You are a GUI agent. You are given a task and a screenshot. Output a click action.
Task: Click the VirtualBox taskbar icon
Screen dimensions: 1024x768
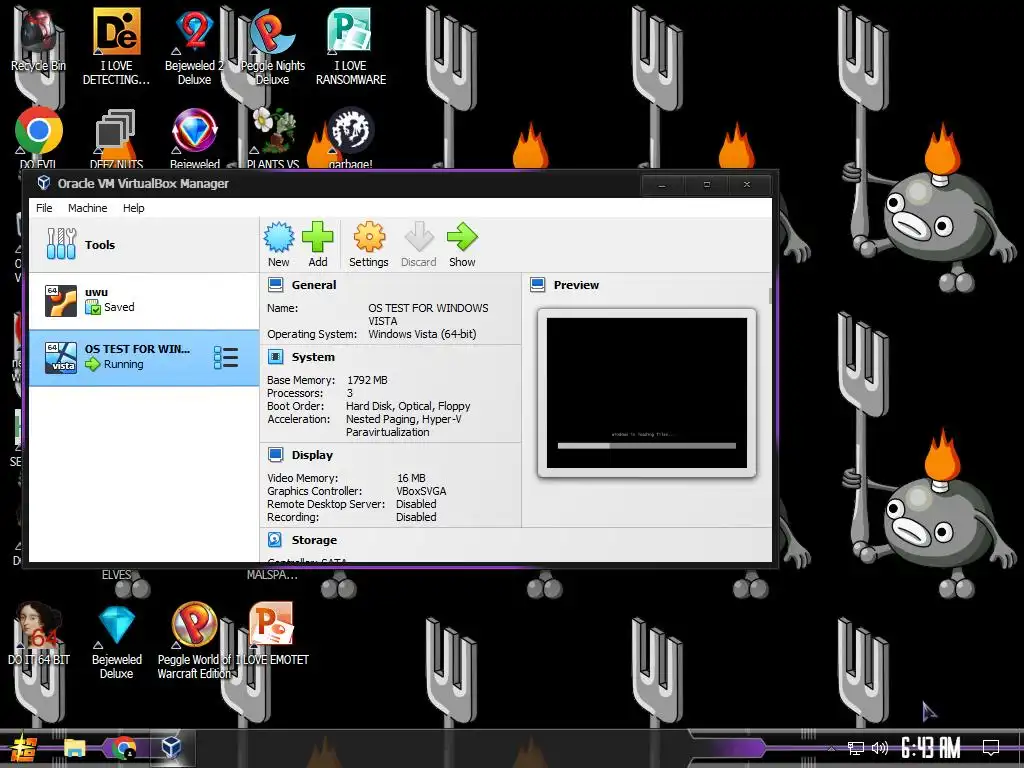(x=171, y=748)
